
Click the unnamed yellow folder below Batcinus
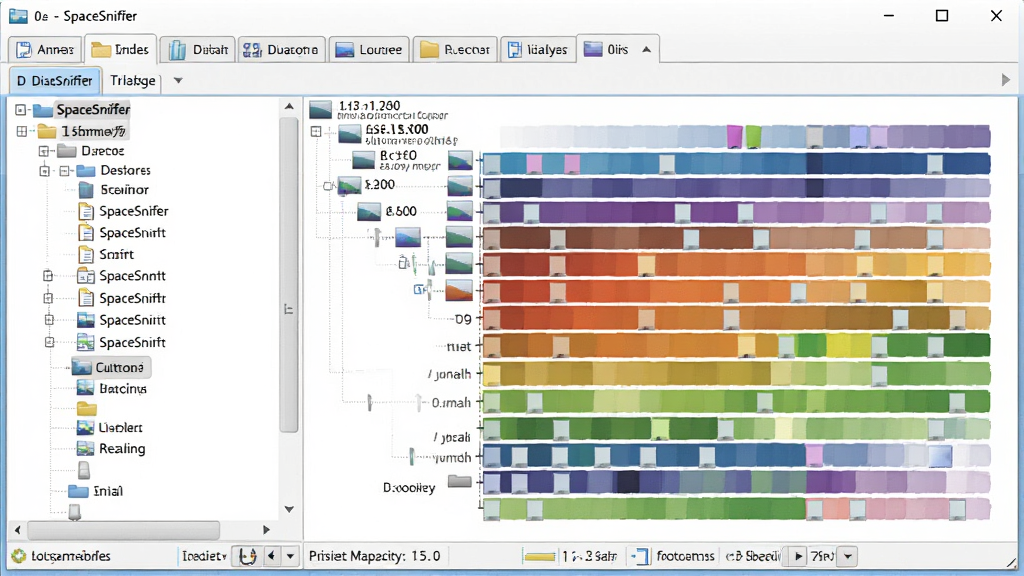pos(87,409)
